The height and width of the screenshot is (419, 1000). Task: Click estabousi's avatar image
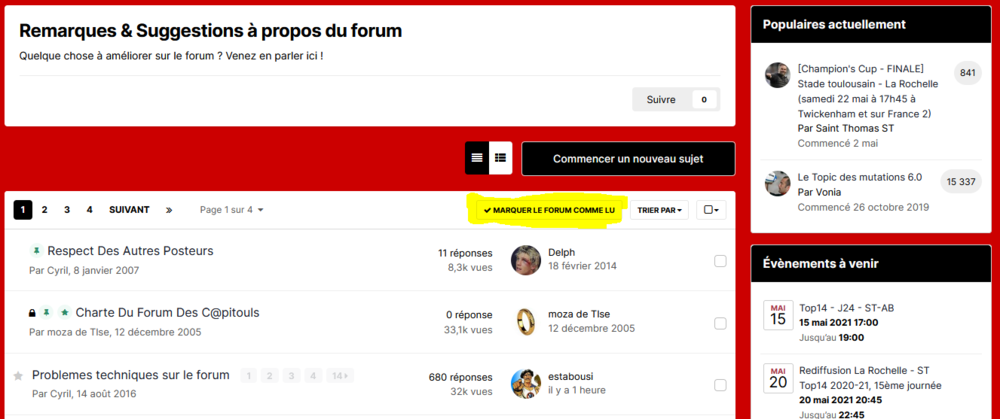click(526, 383)
